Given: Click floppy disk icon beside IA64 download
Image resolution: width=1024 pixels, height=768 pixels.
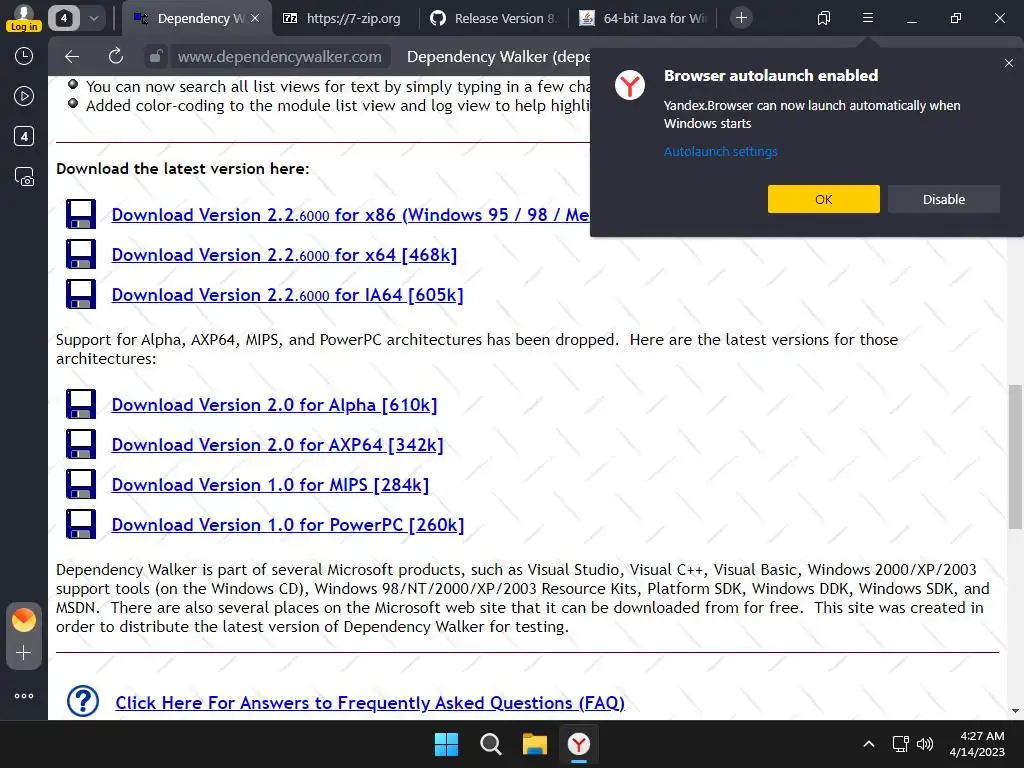Looking at the screenshot, I should pos(81,294).
